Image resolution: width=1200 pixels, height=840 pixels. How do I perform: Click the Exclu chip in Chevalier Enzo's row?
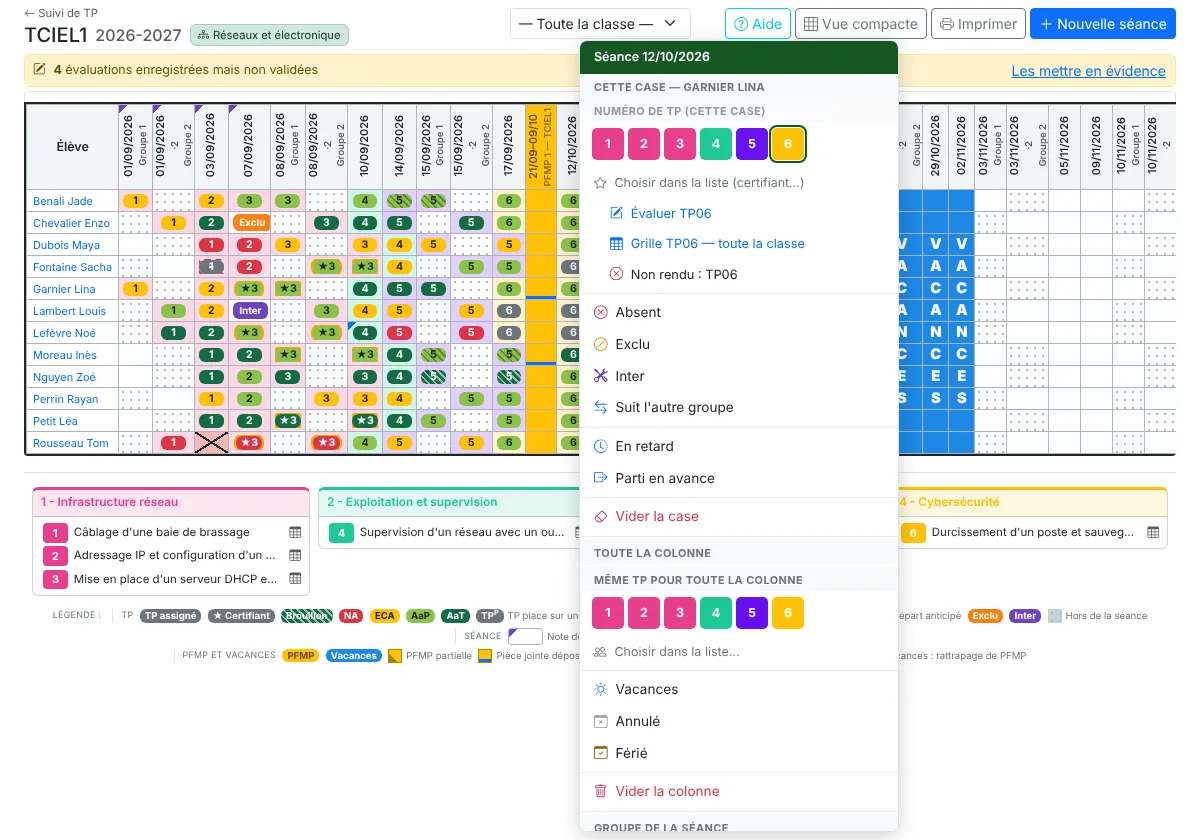click(x=251, y=223)
